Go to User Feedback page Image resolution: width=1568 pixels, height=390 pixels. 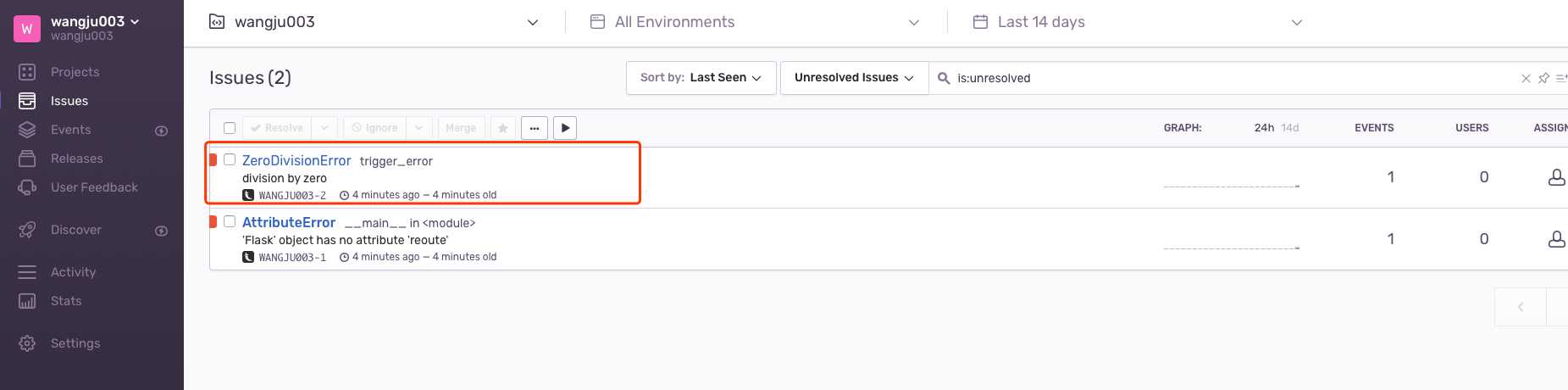[94, 187]
